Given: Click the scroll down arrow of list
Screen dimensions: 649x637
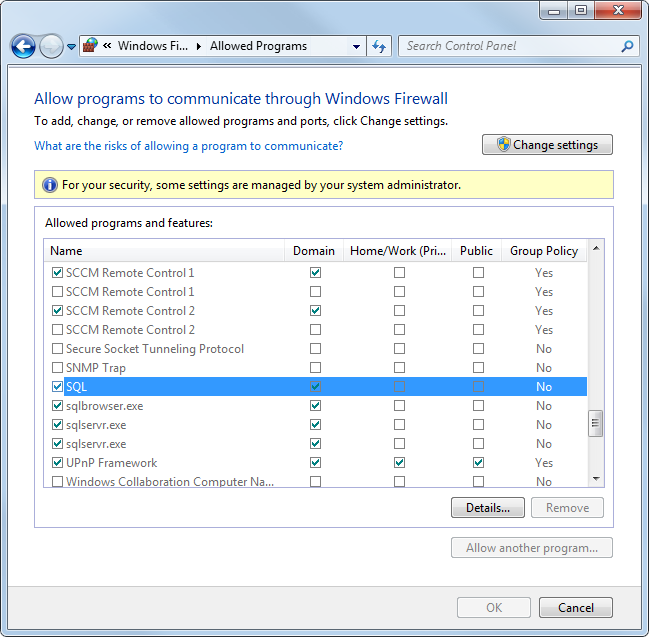Looking at the screenshot, I should tap(596, 479).
